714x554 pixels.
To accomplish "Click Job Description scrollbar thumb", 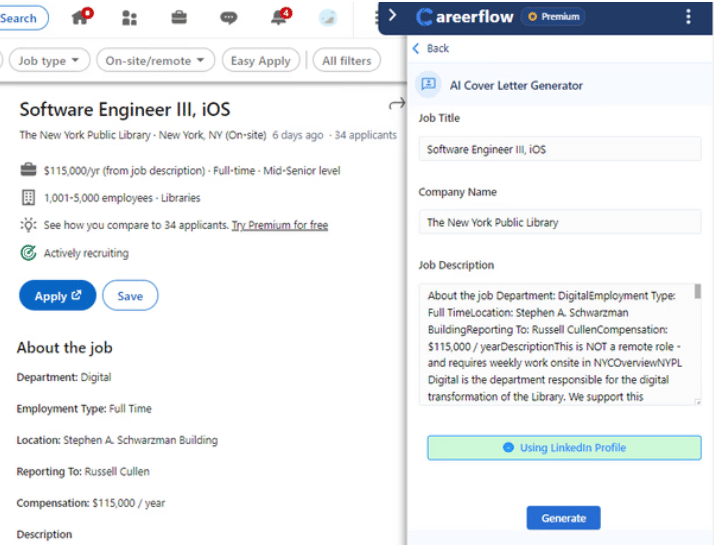I will pos(697,291).
